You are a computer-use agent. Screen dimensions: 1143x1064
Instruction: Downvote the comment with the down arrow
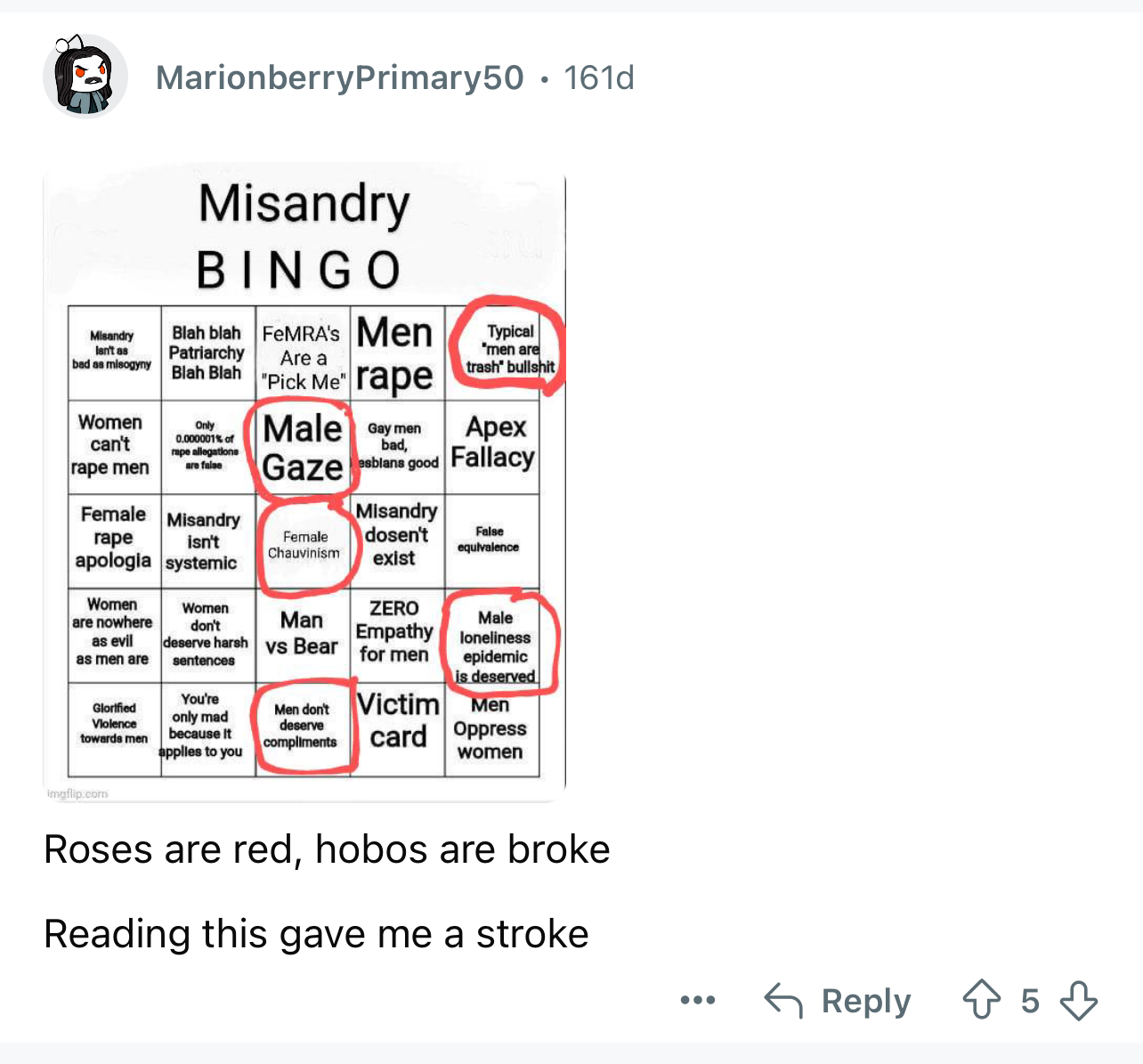[x=1079, y=1001]
